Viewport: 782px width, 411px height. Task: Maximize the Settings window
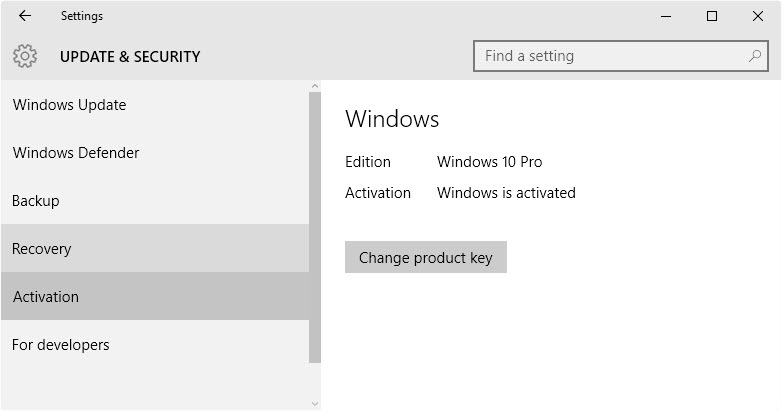712,16
